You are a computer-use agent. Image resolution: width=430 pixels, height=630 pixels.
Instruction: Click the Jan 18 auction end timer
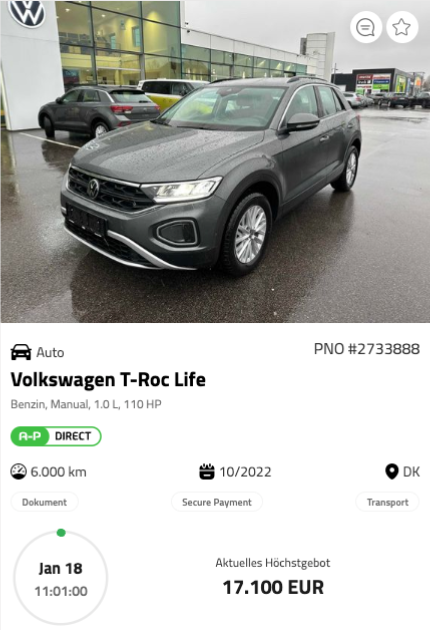click(x=61, y=577)
